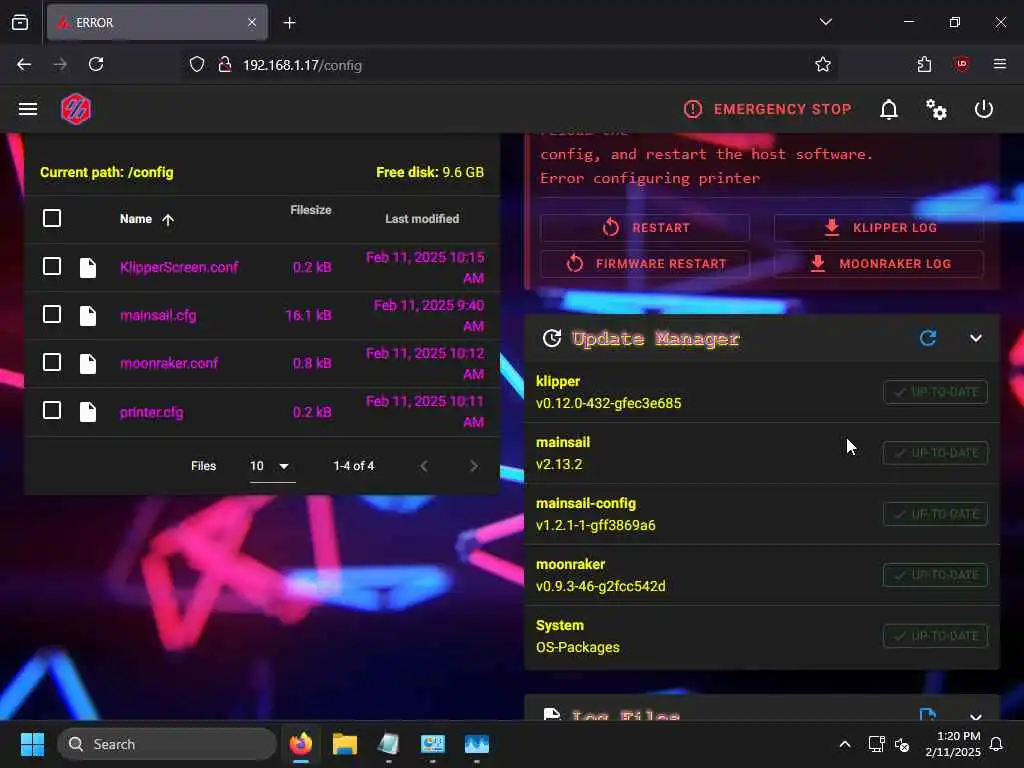Check the moonraker.conf checkbox
This screenshot has width=1024, height=768.
point(52,362)
